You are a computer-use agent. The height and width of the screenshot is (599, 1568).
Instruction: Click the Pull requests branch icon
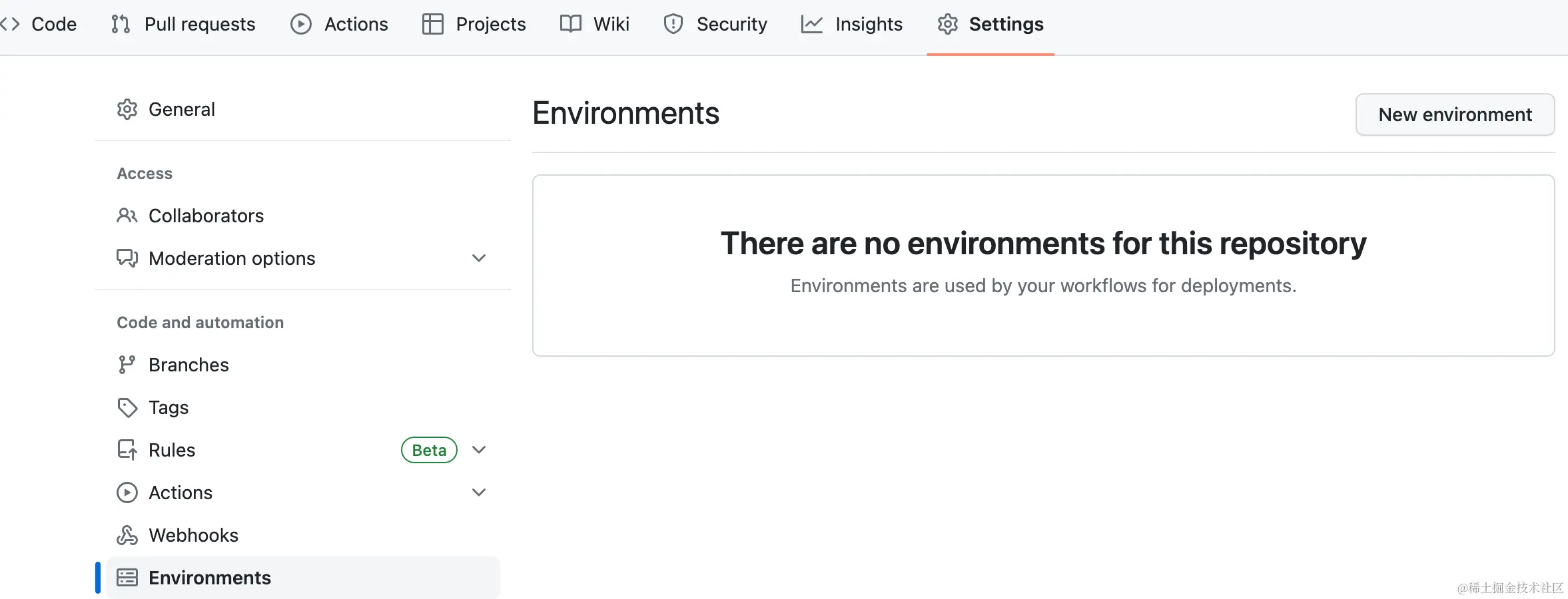[x=121, y=24]
